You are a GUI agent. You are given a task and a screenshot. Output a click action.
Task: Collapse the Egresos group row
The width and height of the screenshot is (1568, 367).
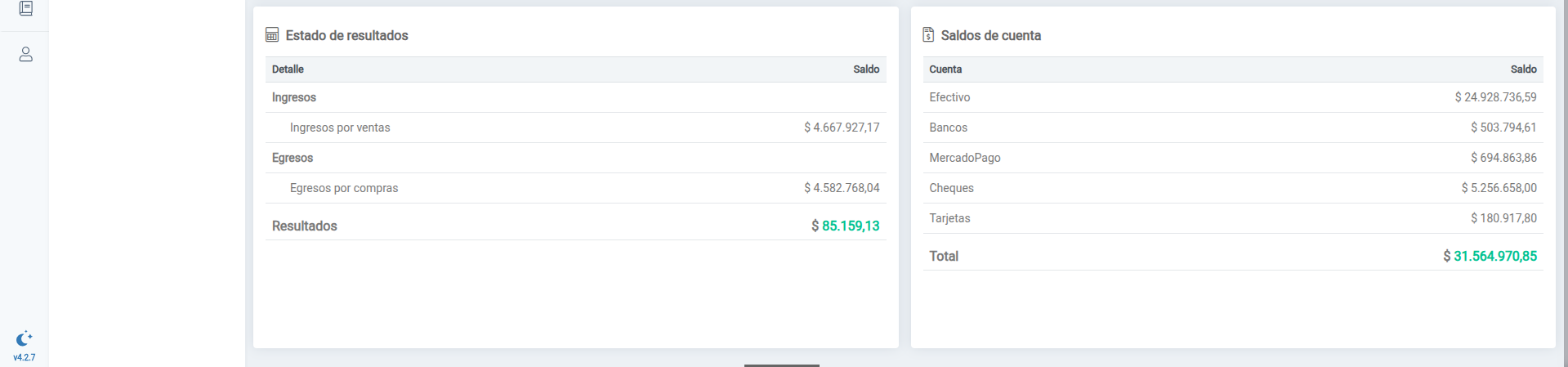point(293,158)
